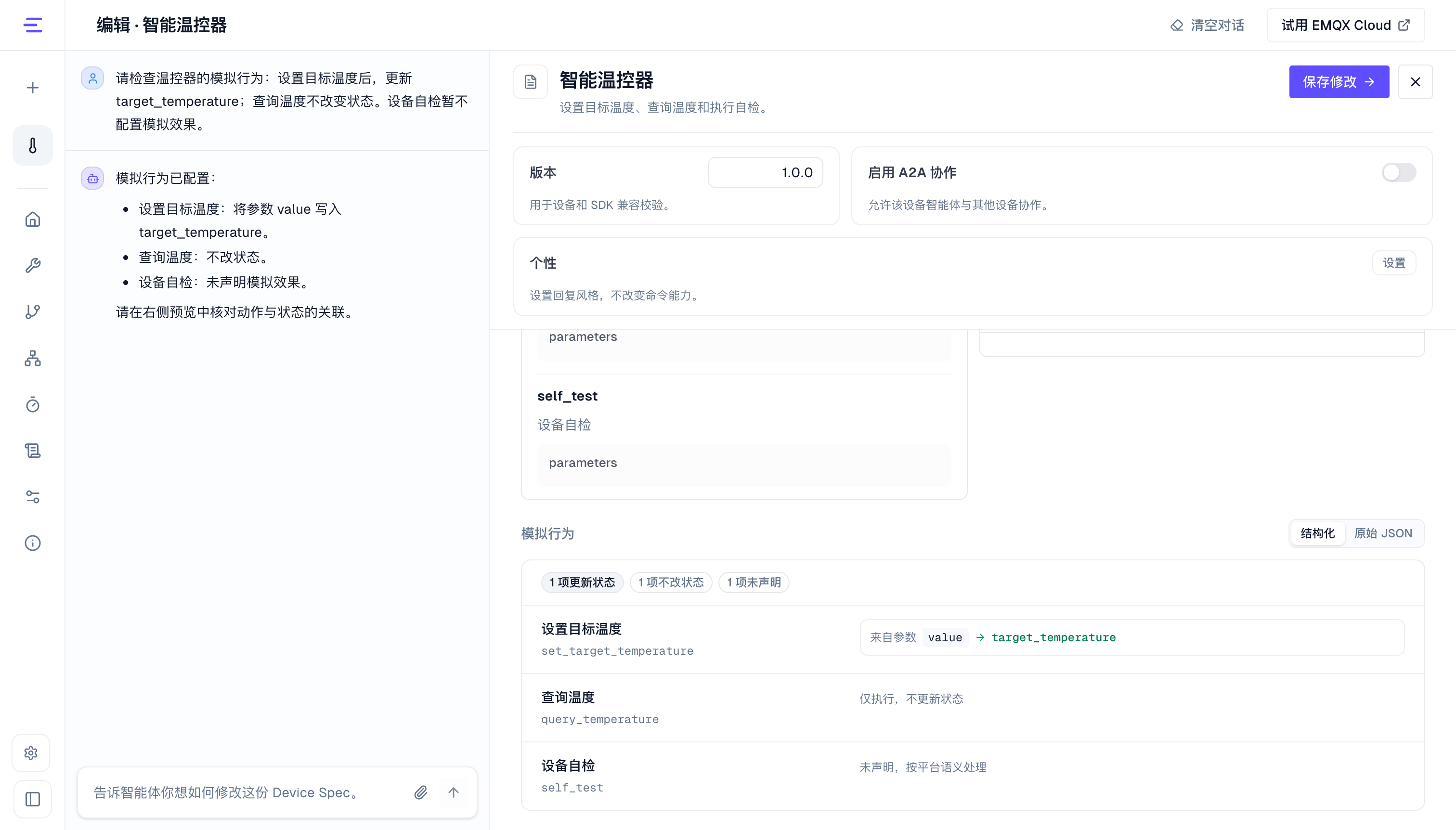
Task: Open the info circle icon
Action: pyautogui.click(x=32, y=543)
